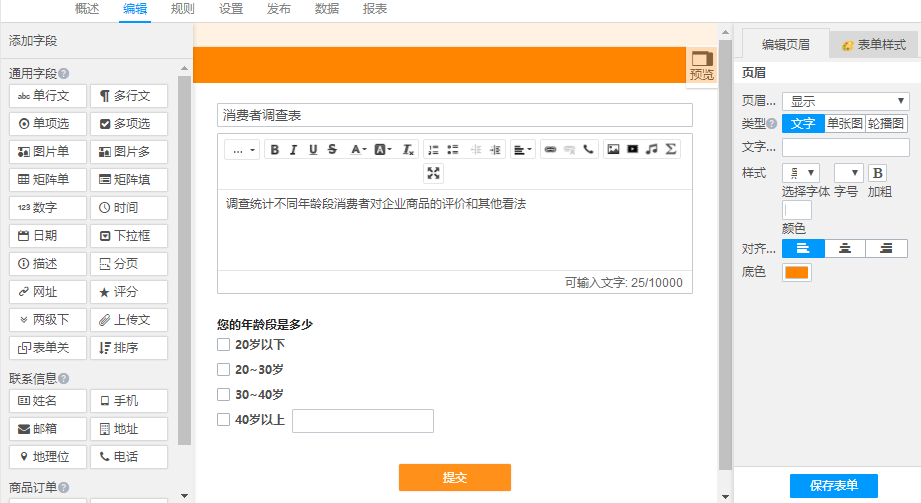Screen dimensions: 921x503
Task: Add a 上传文 file upload field
Action: [x=129, y=320]
